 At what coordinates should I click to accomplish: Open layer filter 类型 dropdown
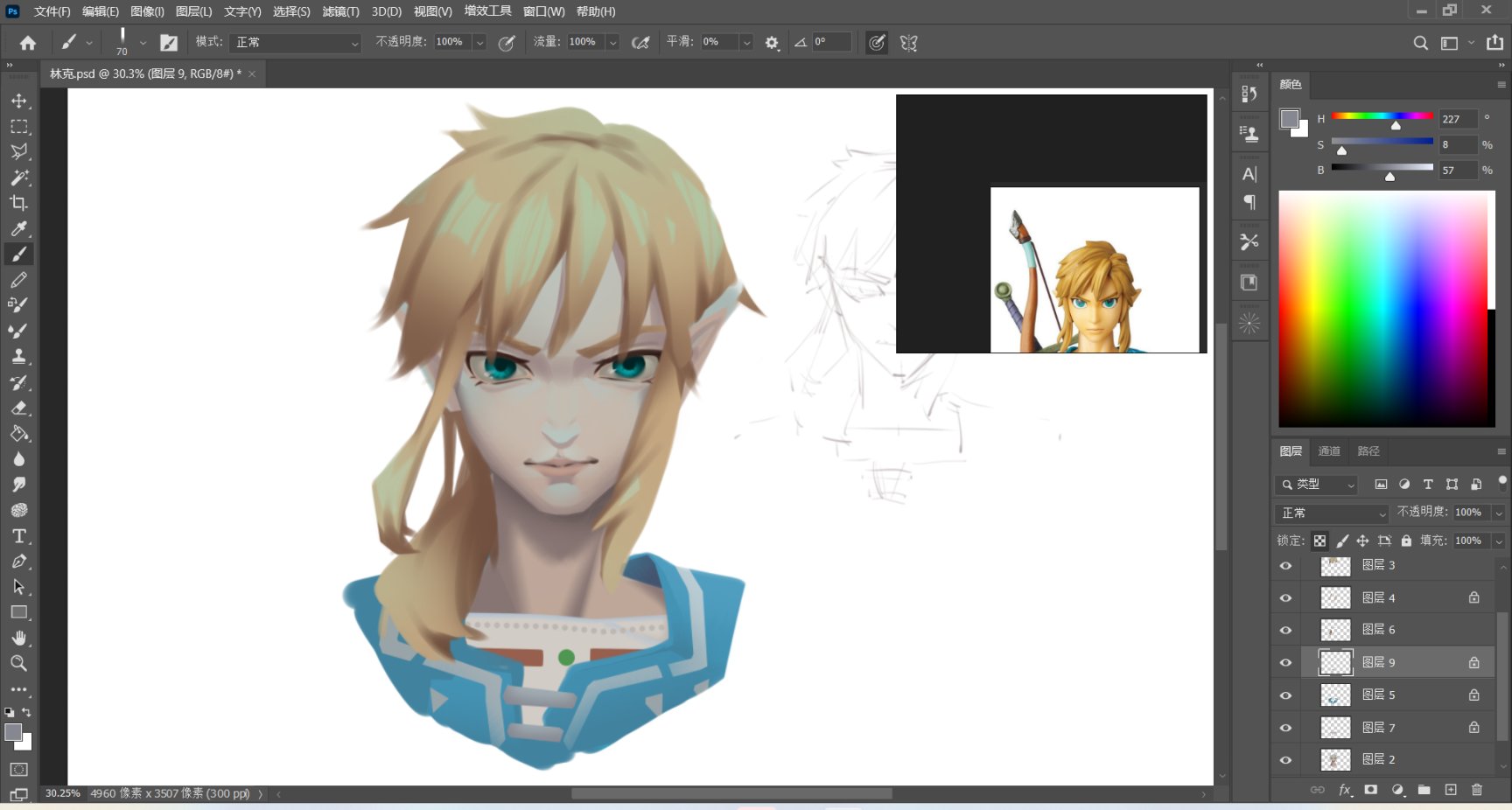click(1316, 485)
